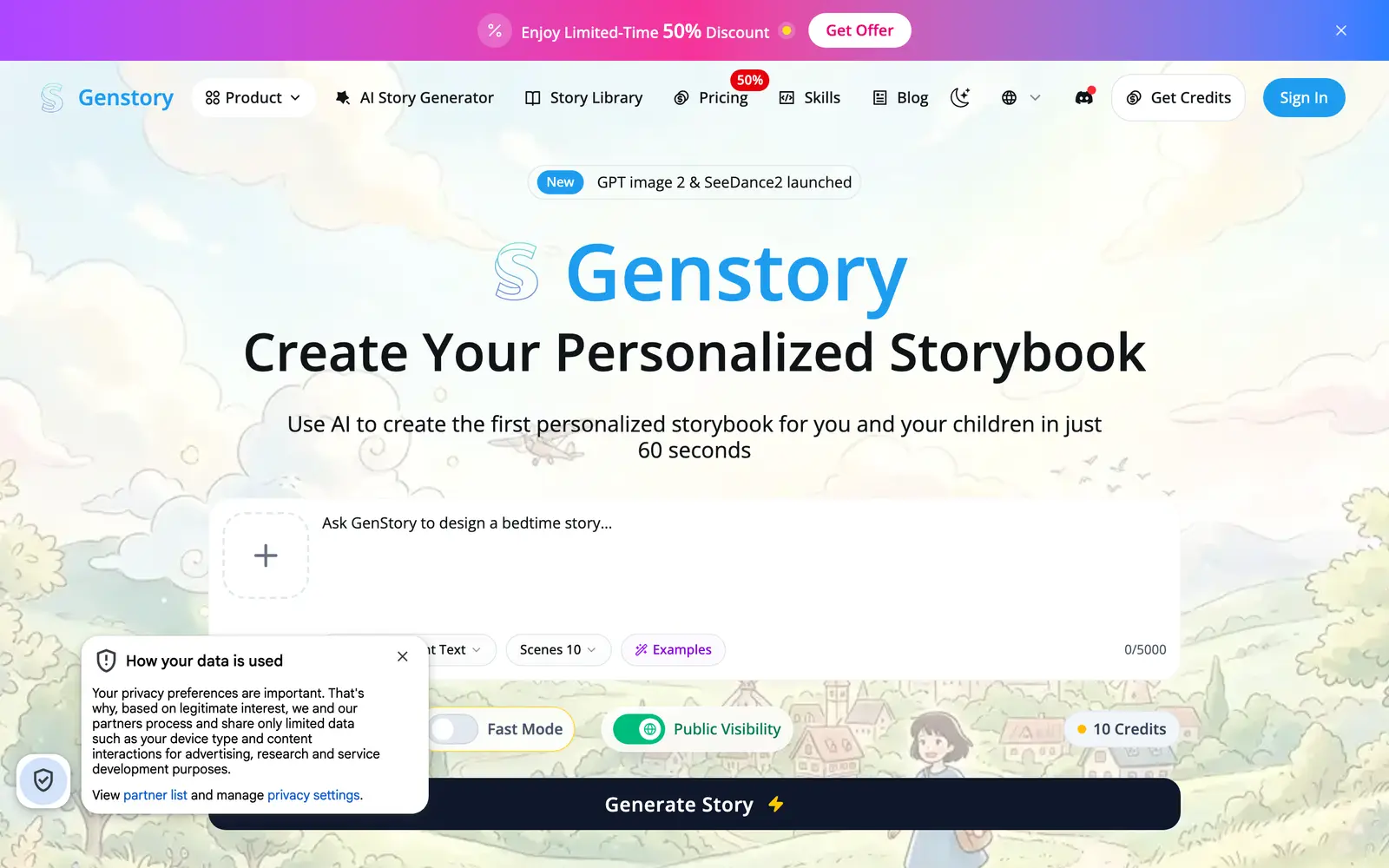
Task: Expand the Product dropdown menu
Action: pos(253,98)
